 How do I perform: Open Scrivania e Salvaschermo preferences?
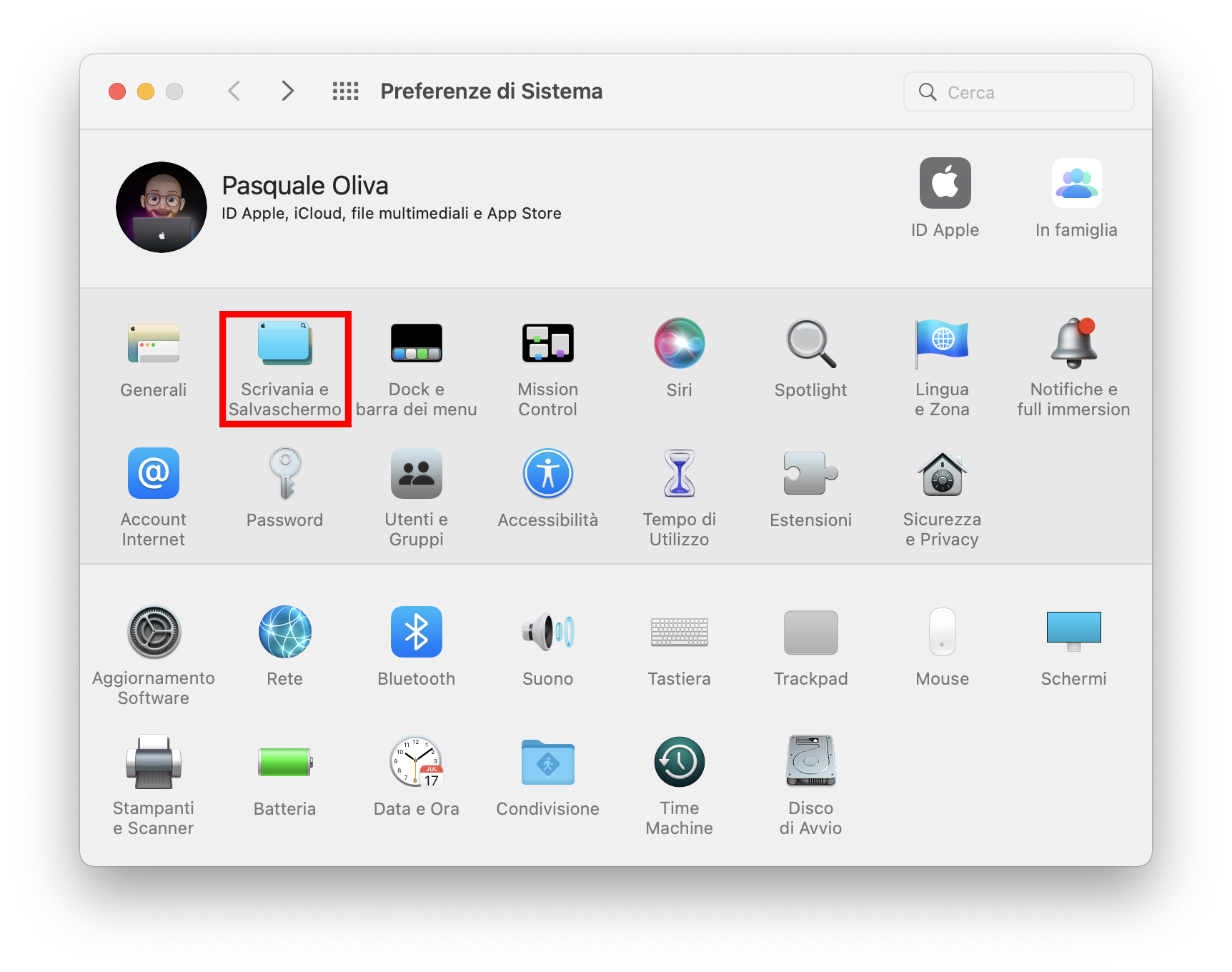284,344
